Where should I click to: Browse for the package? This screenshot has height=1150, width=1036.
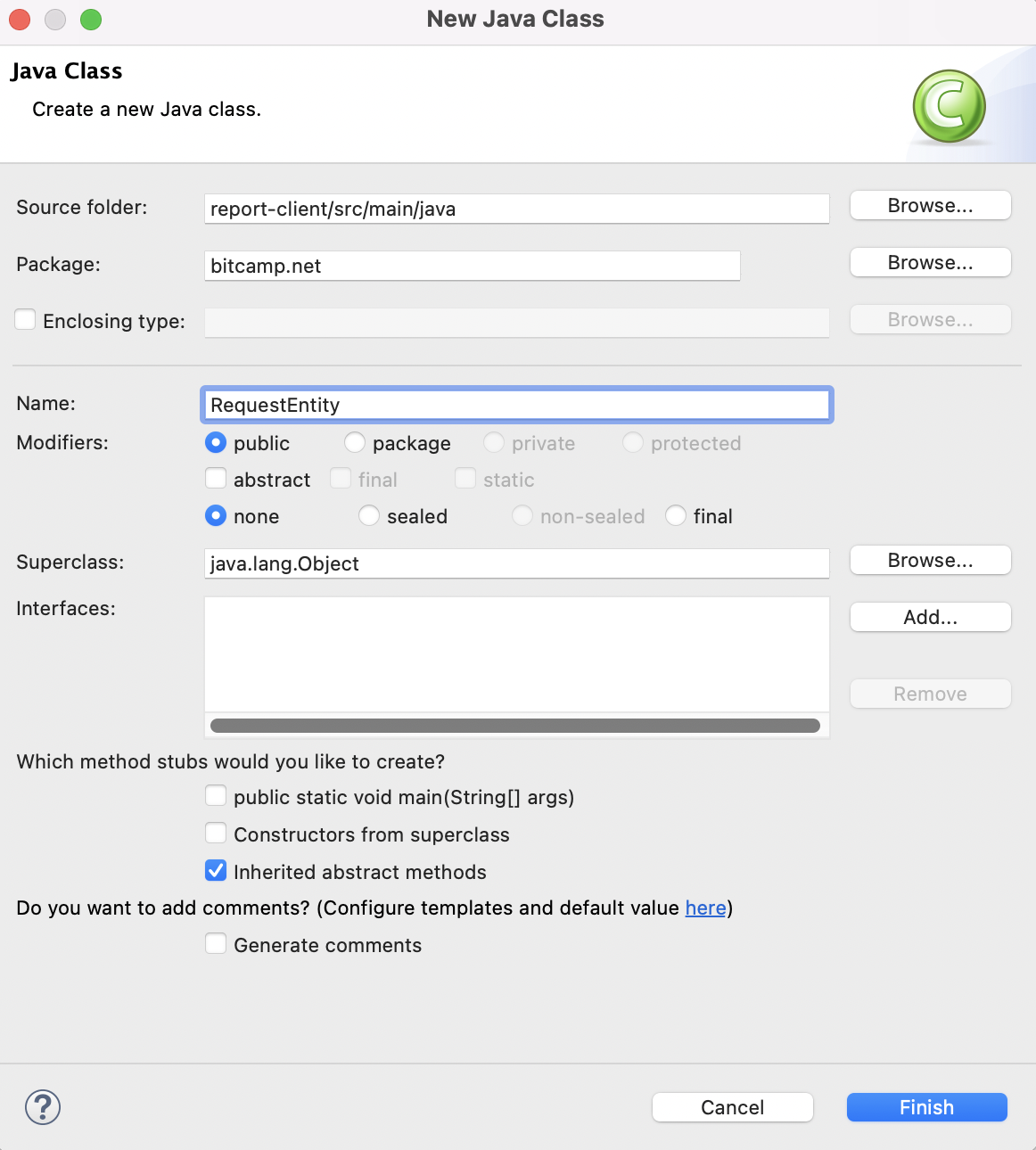point(931,262)
